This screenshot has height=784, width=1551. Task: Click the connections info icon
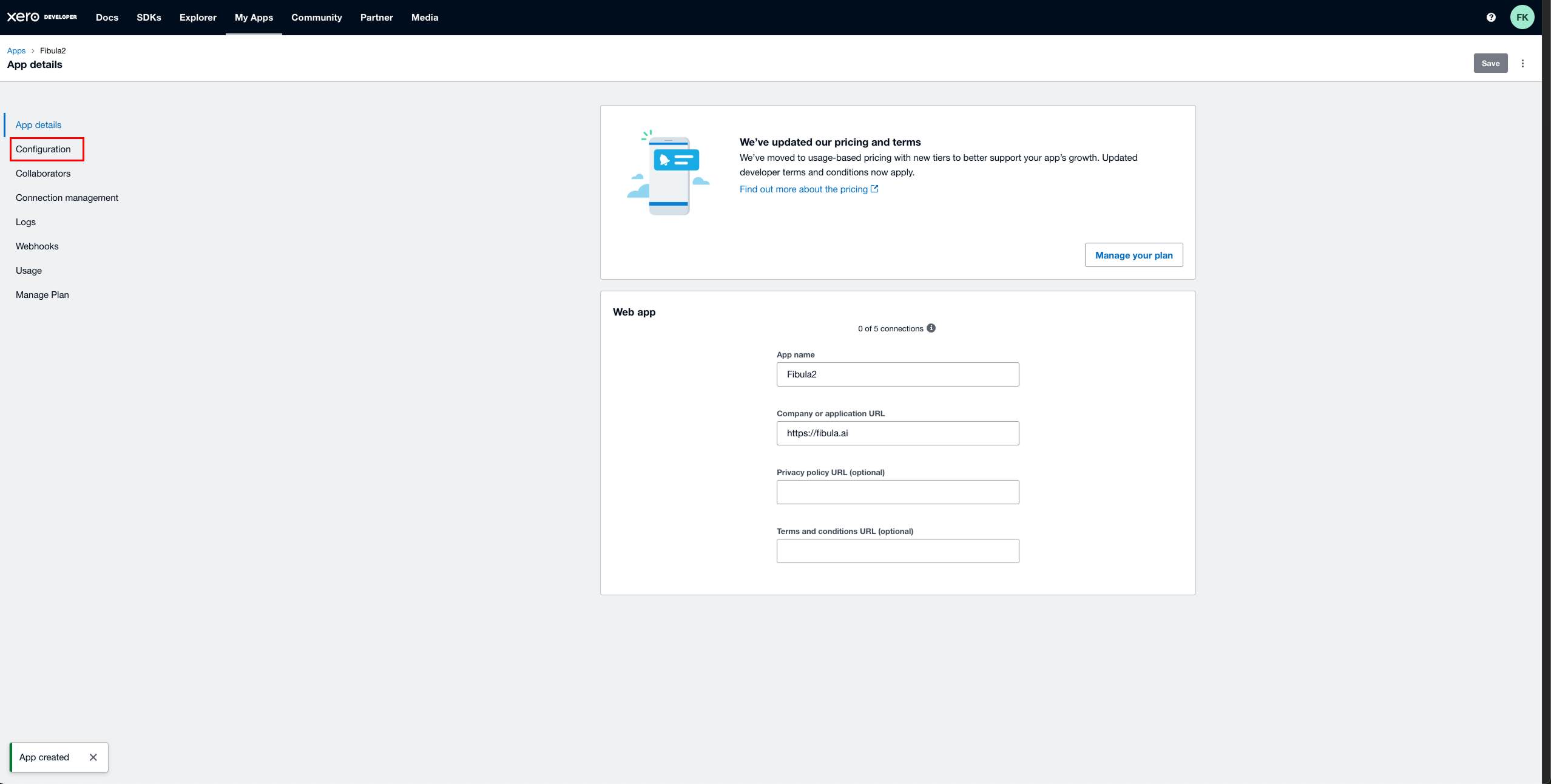[931, 328]
